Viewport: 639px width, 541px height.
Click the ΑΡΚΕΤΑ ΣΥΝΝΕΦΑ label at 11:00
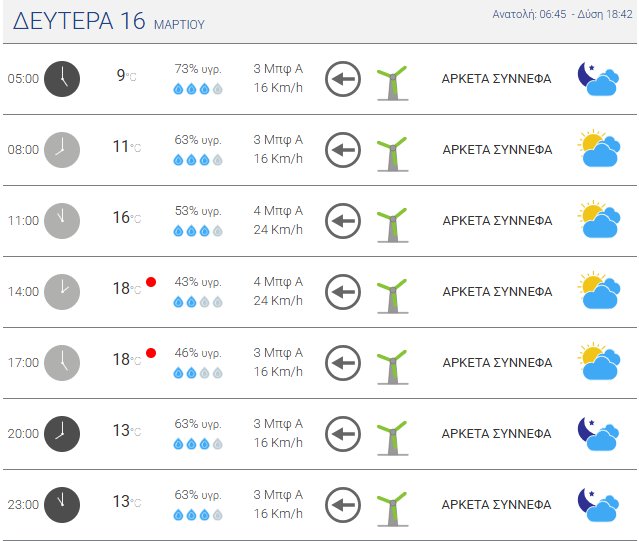(x=497, y=221)
